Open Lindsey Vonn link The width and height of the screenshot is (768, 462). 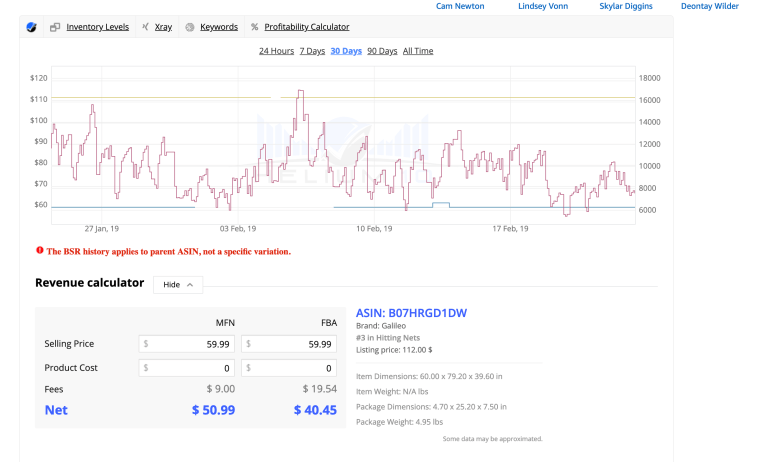pyautogui.click(x=543, y=6)
